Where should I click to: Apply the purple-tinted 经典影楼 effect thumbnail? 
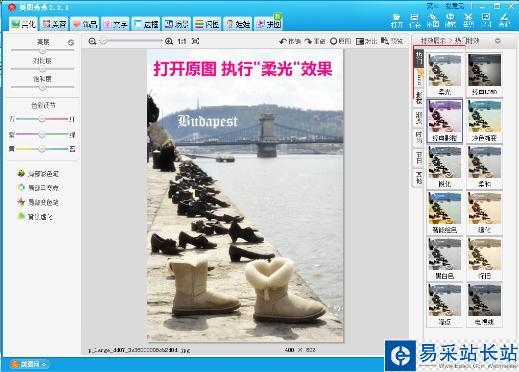(444, 121)
